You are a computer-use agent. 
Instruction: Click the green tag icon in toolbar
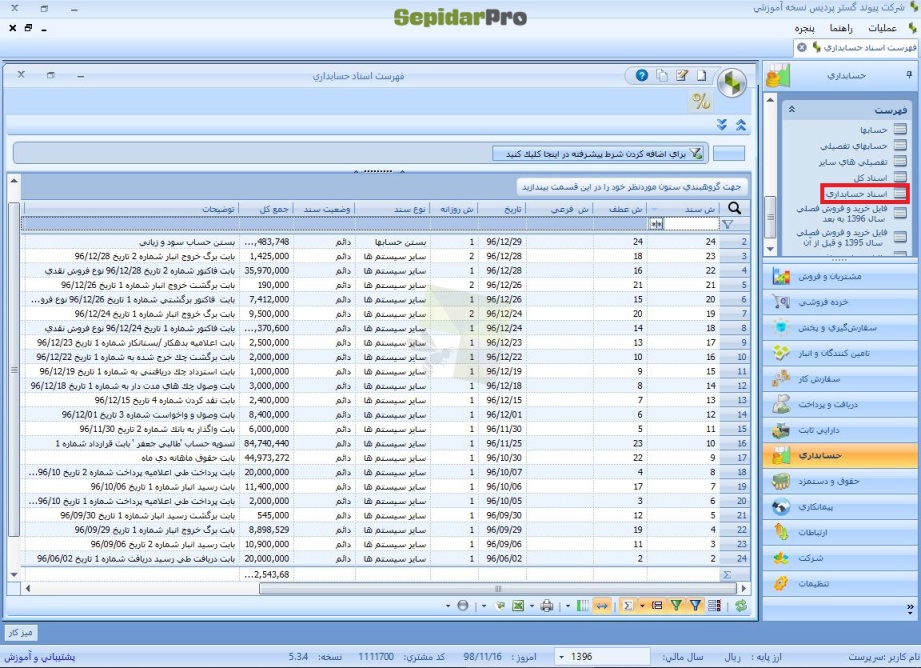[499, 606]
